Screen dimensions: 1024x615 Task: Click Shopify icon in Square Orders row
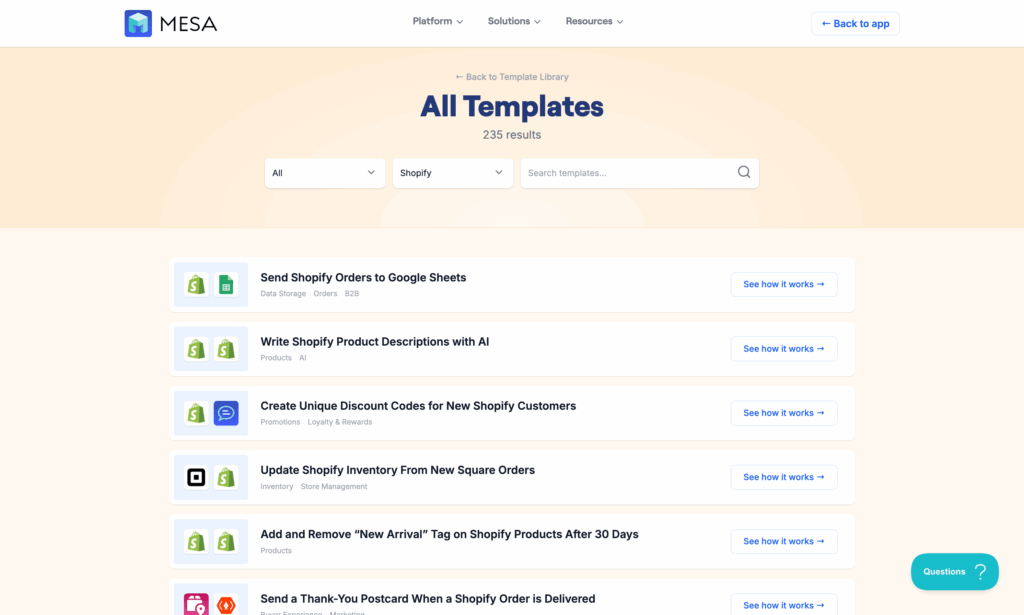(226, 477)
